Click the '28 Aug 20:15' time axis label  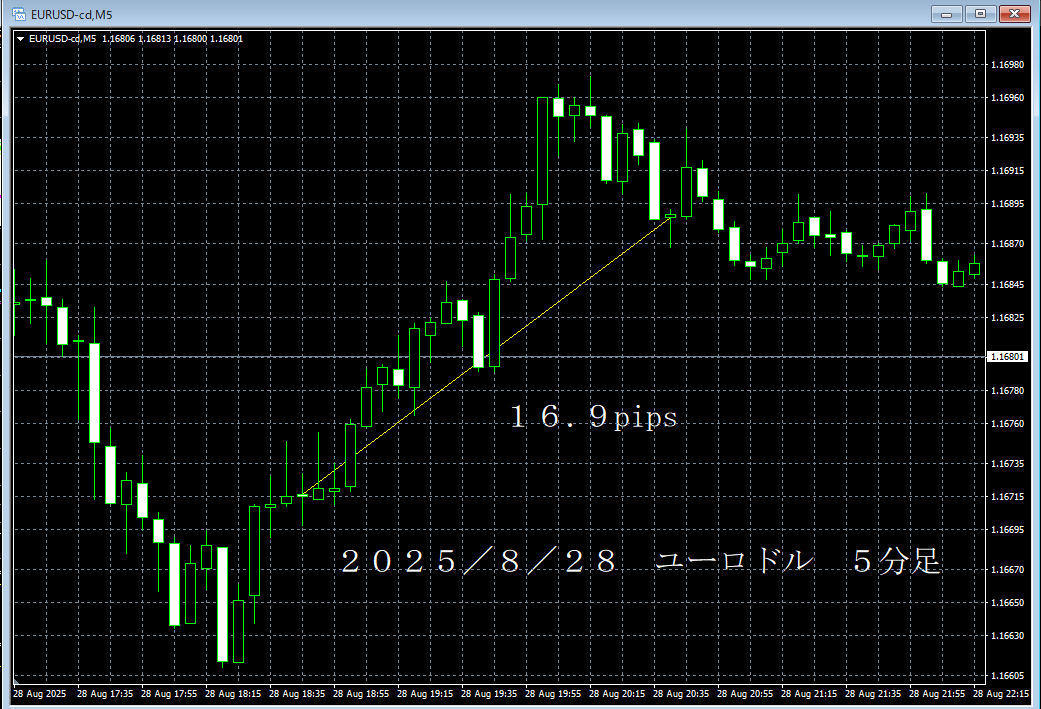[617, 694]
